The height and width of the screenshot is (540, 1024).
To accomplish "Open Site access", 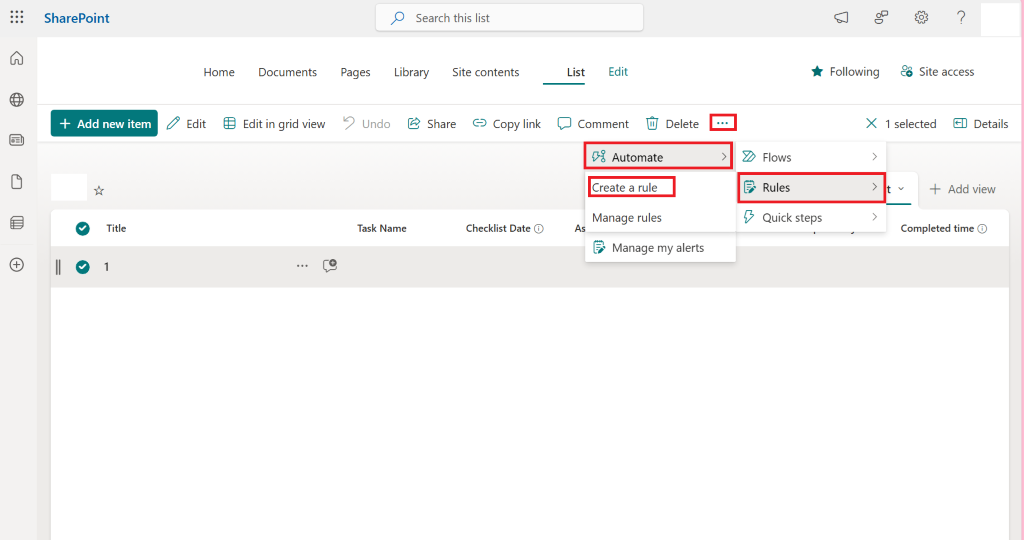I will [x=937, y=72].
